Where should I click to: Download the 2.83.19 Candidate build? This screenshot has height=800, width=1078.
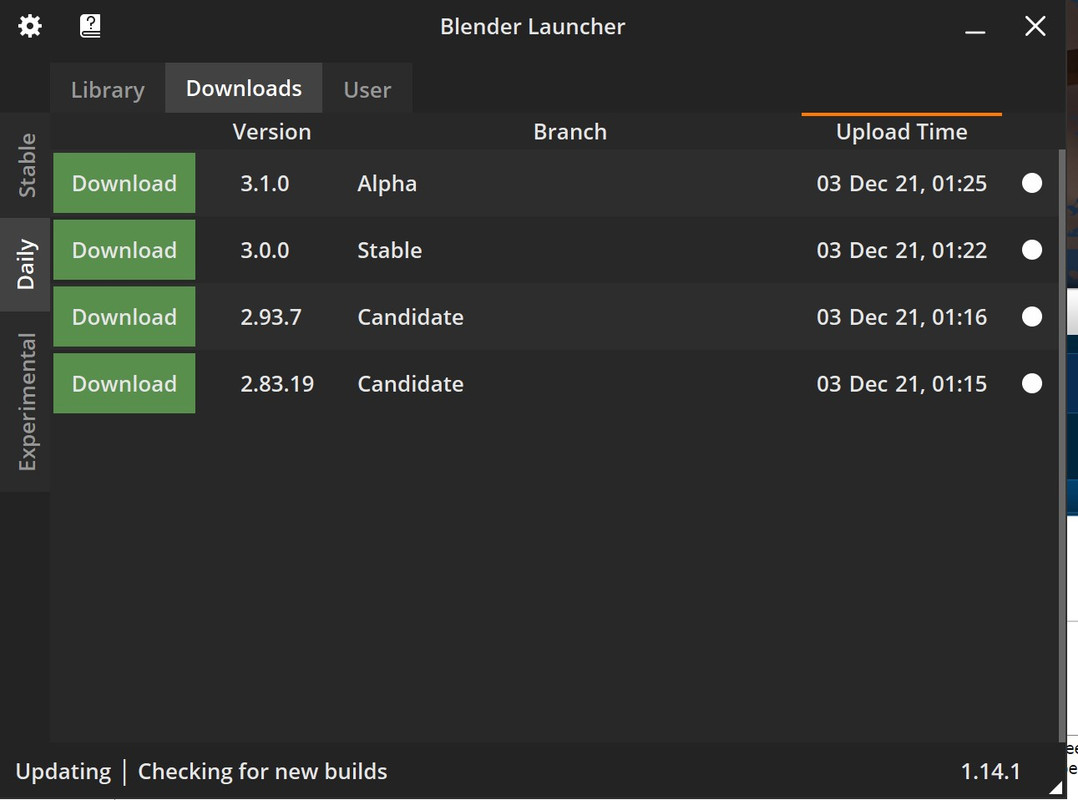[x=124, y=383]
